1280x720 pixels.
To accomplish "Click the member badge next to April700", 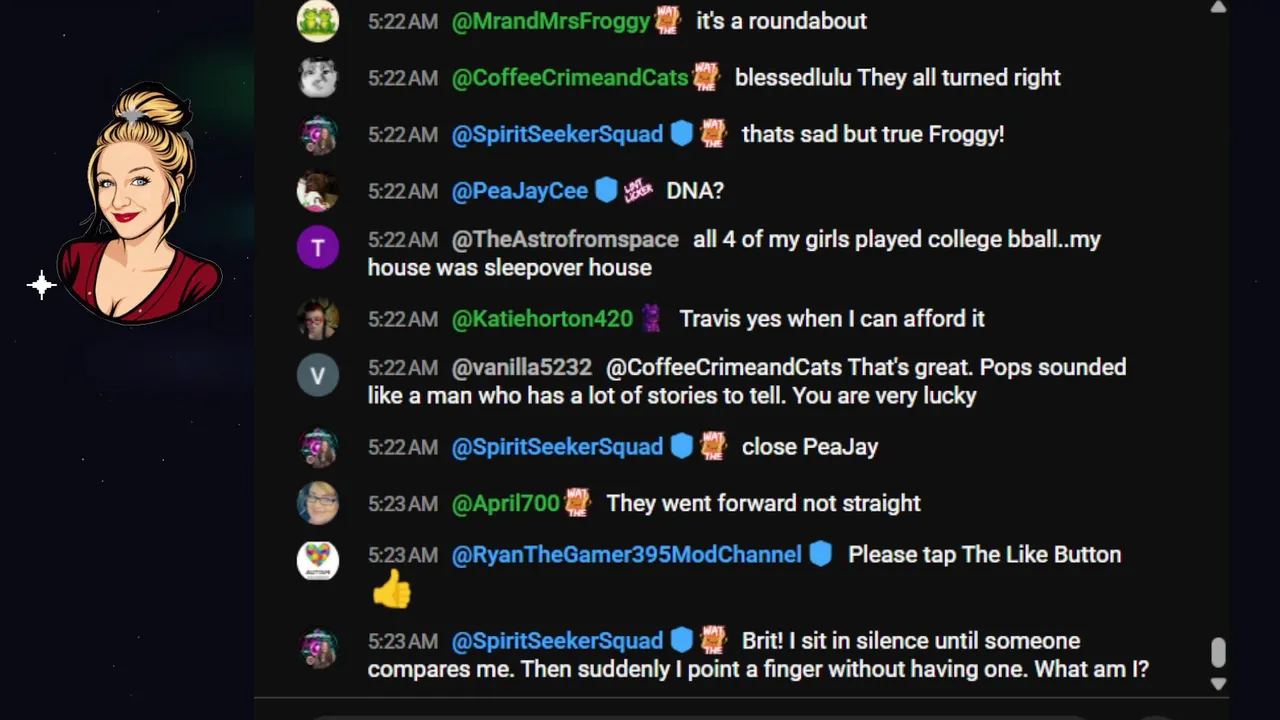I will pyautogui.click(x=578, y=502).
